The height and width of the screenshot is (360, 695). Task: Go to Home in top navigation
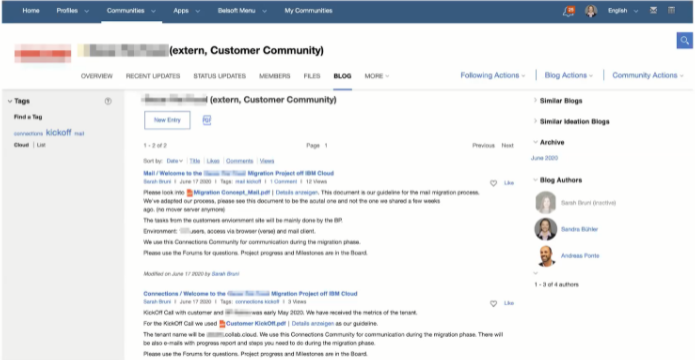tap(31, 11)
